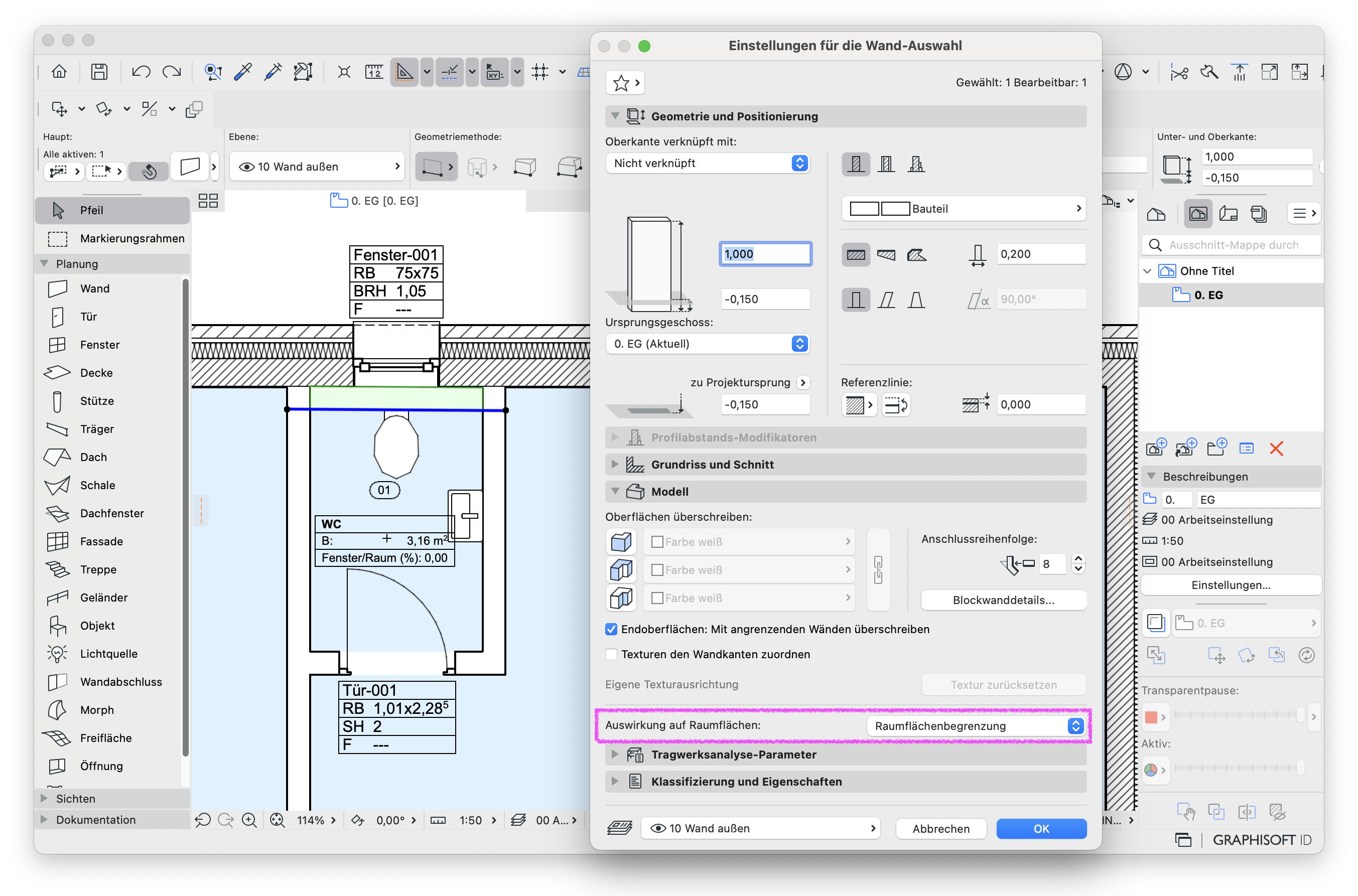This screenshot has height=896, width=1358.
Task: Expand Klassifizierung und Eigenschaften section
Action: (x=615, y=781)
